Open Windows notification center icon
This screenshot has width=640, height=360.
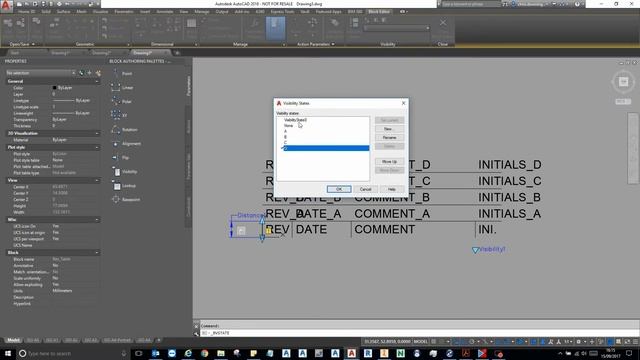629,353
